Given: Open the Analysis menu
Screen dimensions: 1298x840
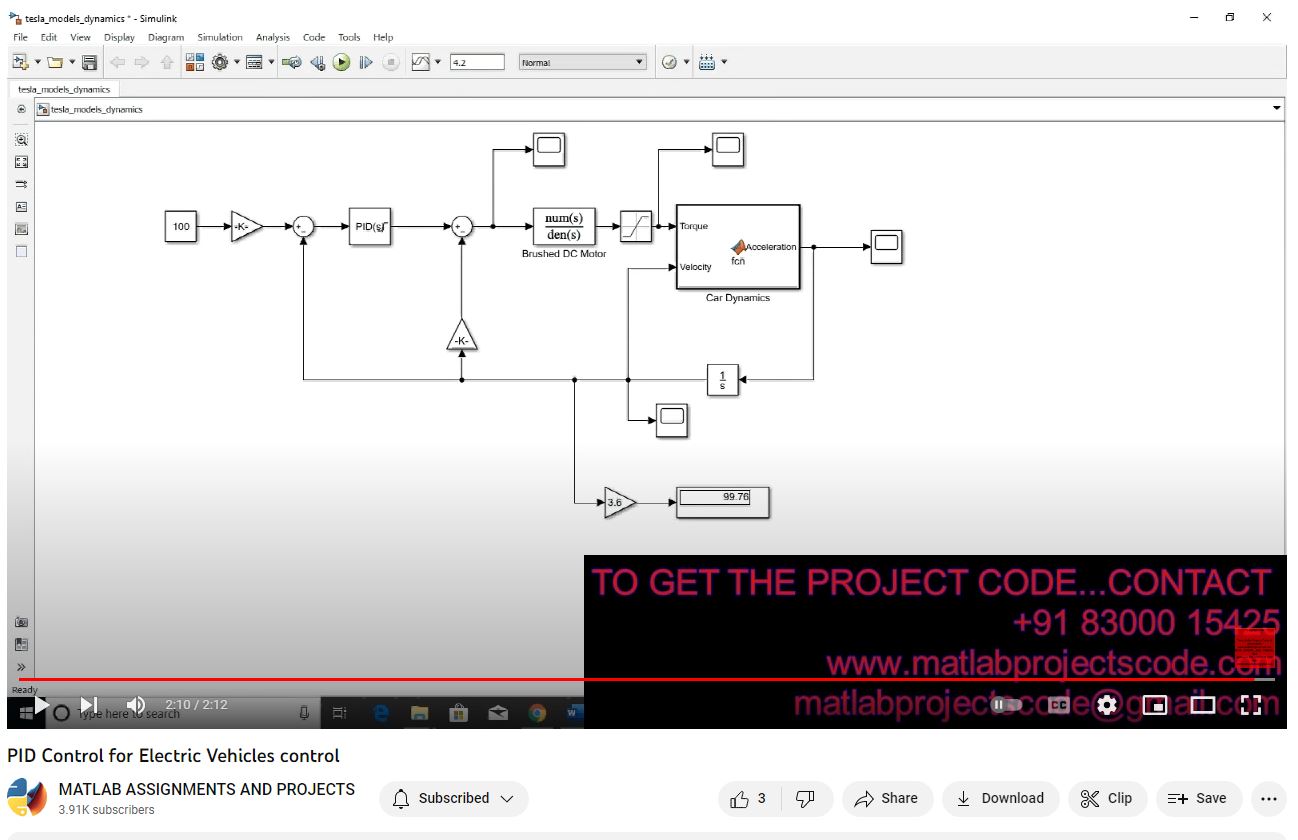Looking at the screenshot, I should [x=273, y=37].
